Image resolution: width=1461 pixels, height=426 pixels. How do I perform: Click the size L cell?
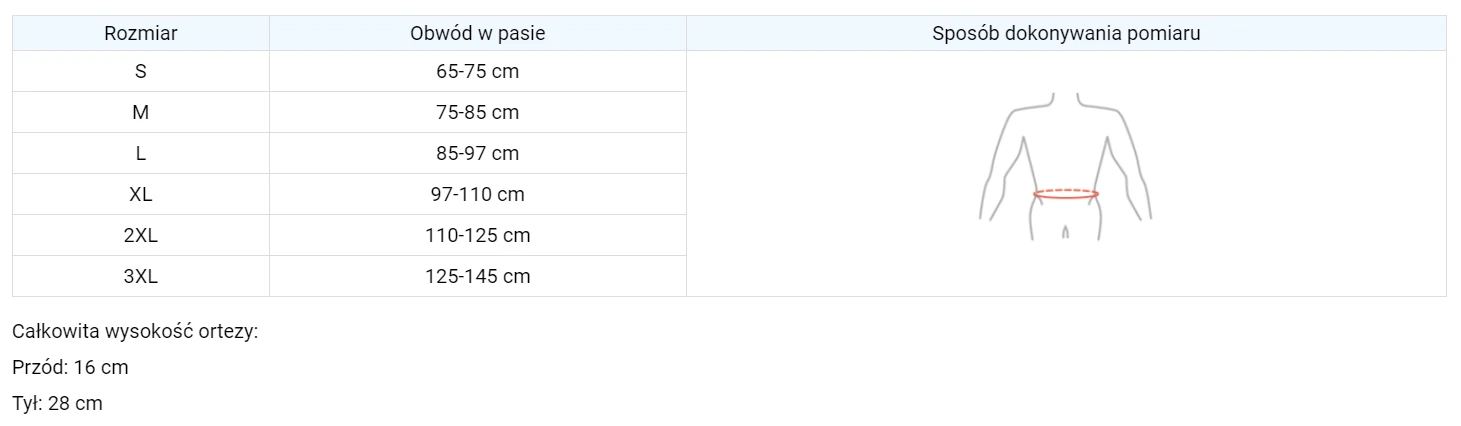pyautogui.click(x=141, y=154)
